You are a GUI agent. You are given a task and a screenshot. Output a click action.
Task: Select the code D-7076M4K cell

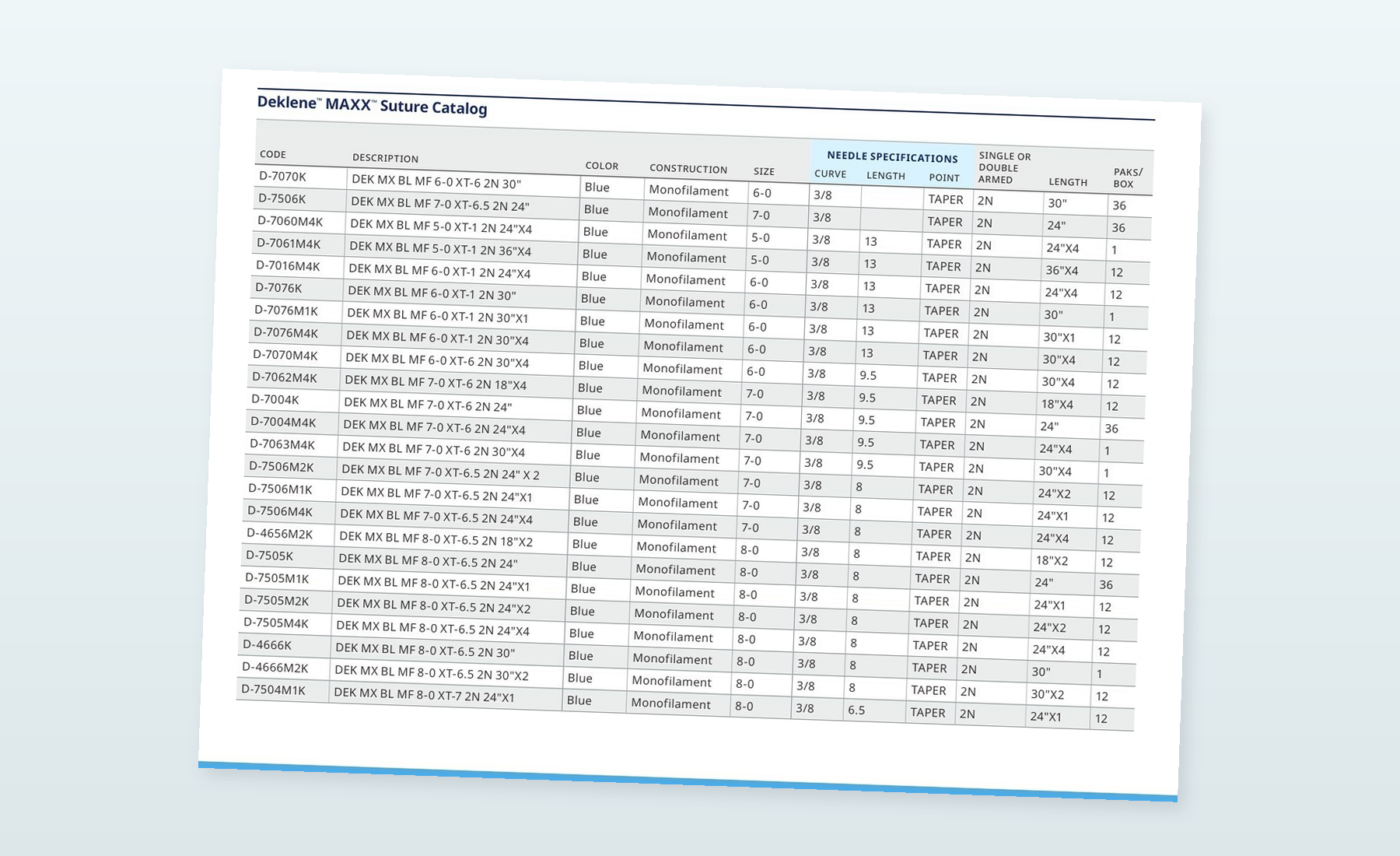pyautogui.click(x=285, y=333)
